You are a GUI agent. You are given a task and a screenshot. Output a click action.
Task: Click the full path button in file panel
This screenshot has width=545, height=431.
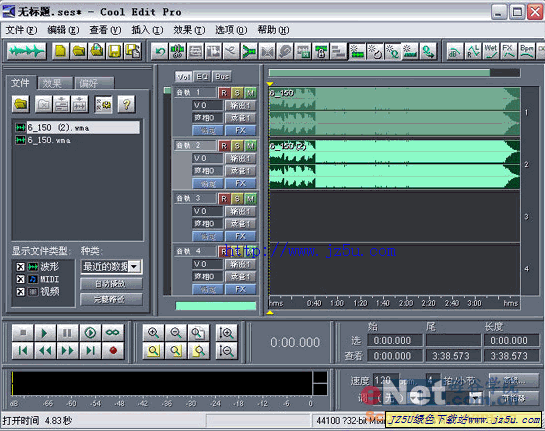[x=111, y=299]
